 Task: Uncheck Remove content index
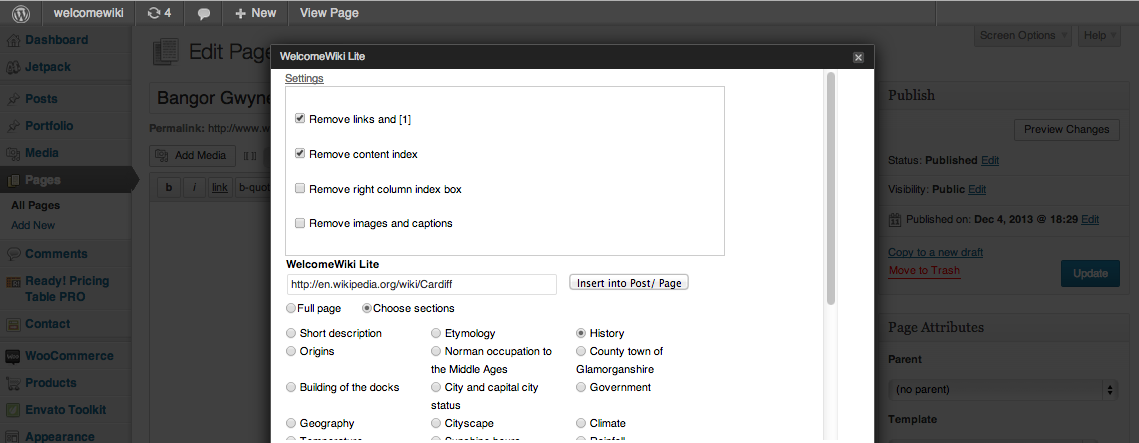pyautogui.click(x=299, y=153)
